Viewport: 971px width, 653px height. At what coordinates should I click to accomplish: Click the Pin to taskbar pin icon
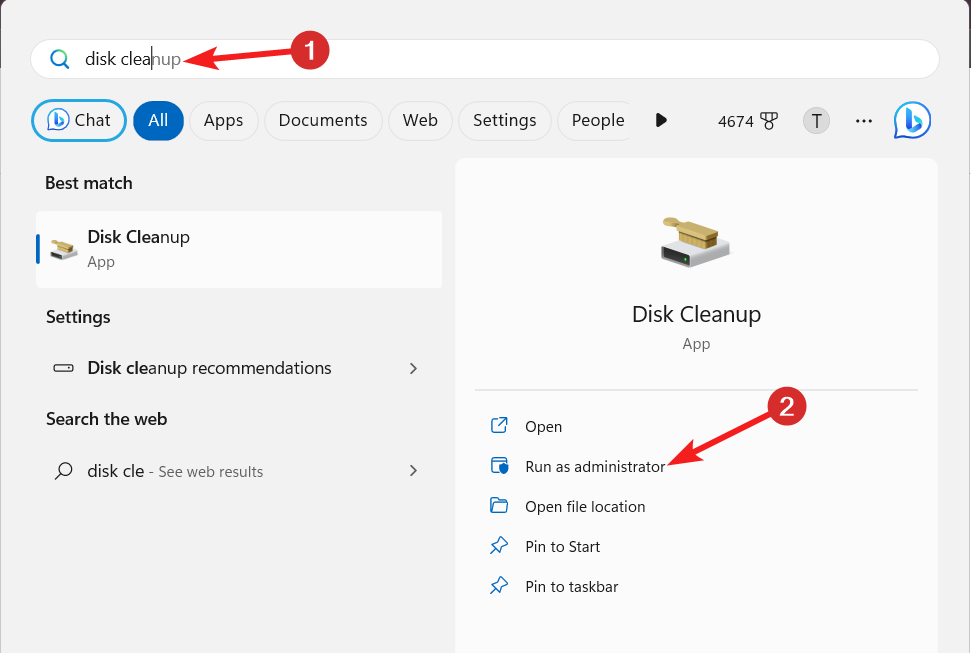coord(499,585)
